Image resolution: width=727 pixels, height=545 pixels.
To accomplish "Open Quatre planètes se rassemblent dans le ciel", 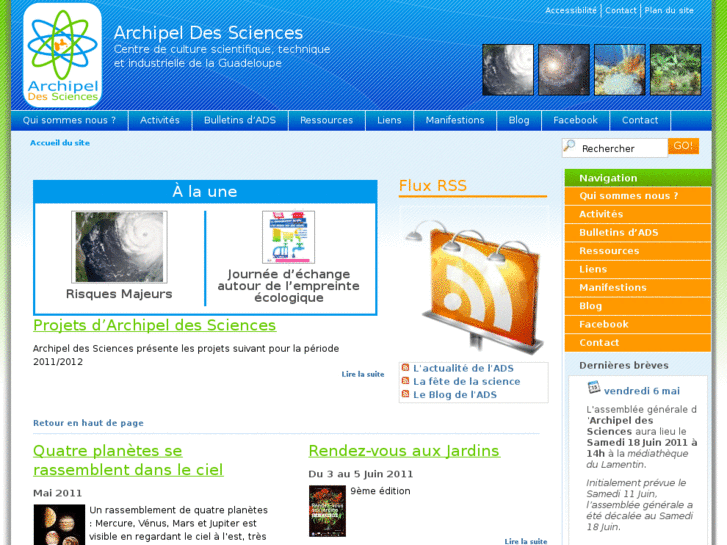I will (128, 460).
